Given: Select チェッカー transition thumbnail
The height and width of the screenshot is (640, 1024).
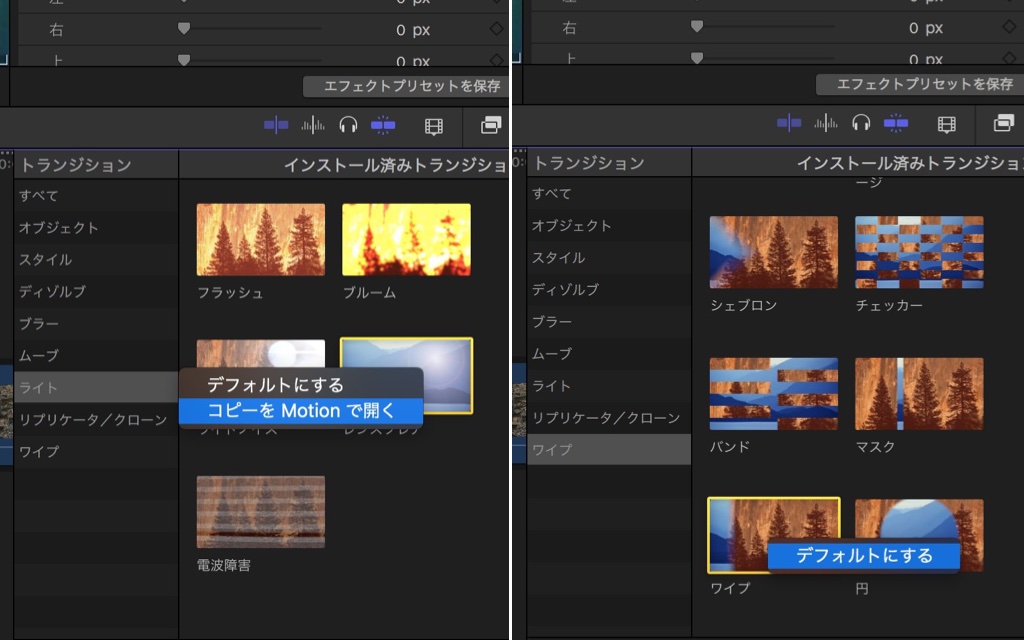Looking at the screenshot, I should click(x=920, y=252).
